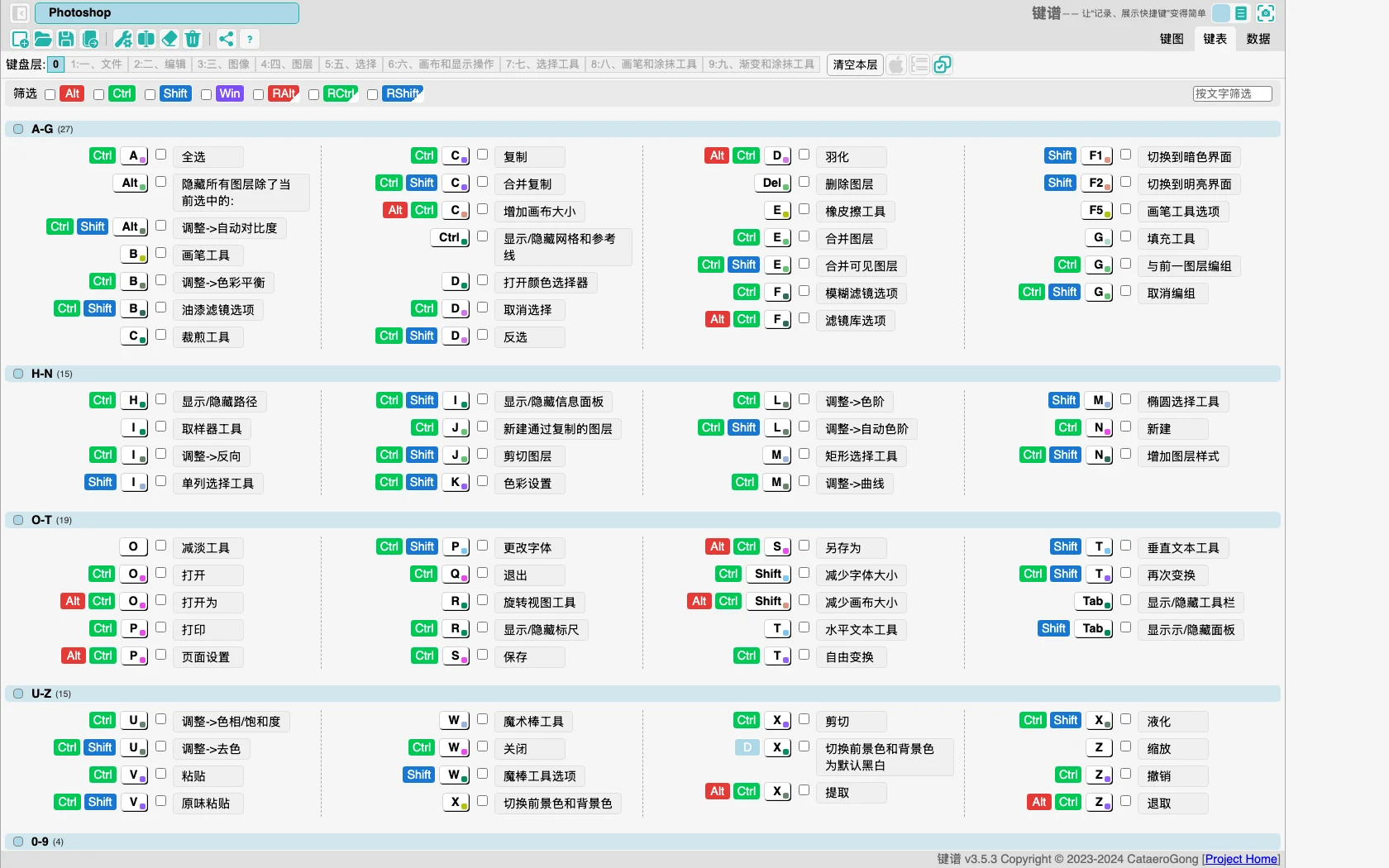
Task: Open the Project Home link
Action: [x=1241, y=859]
